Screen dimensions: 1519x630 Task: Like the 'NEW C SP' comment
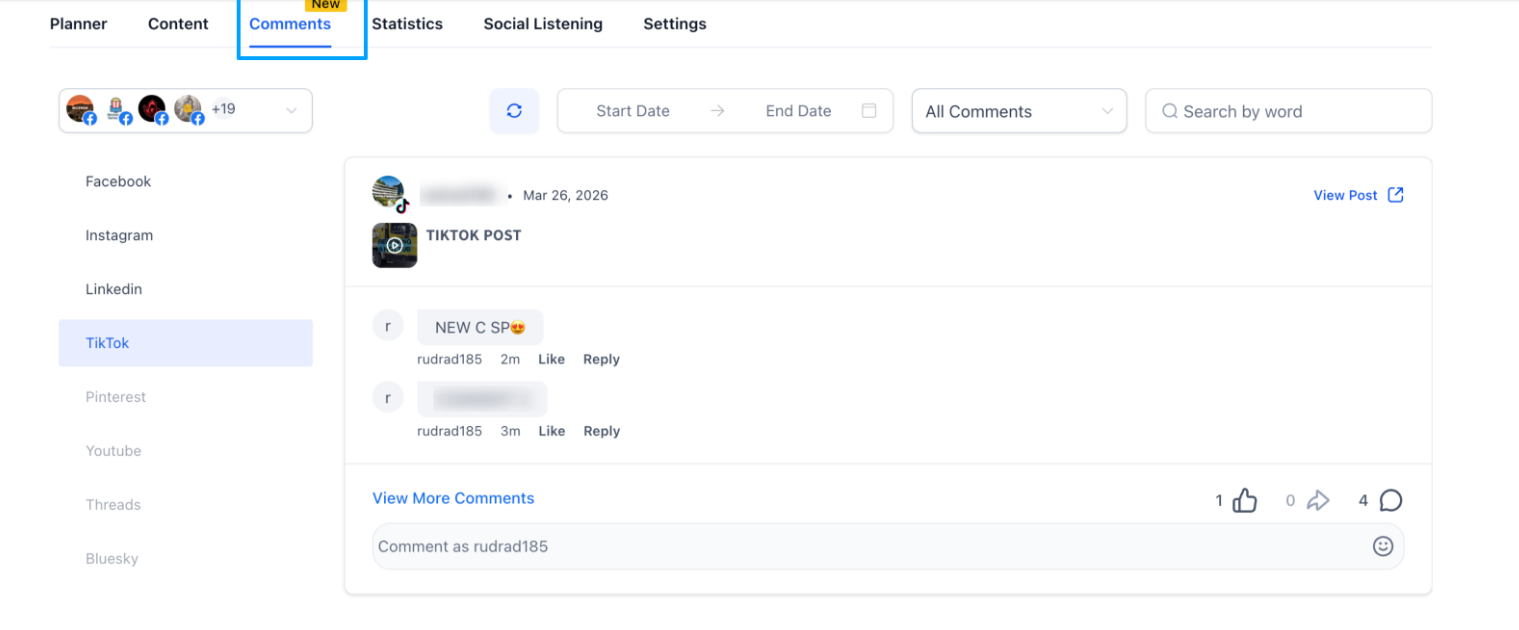click(x=551, y=359)
